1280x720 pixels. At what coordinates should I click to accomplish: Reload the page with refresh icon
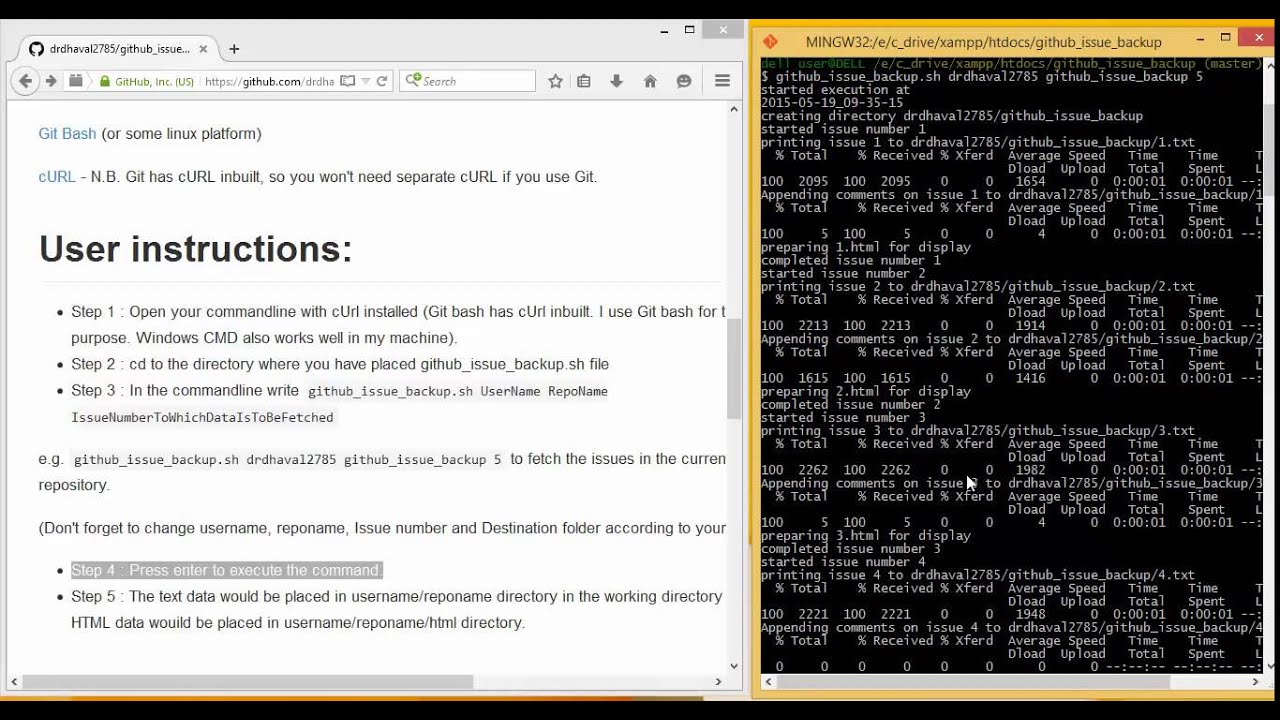pyautogui.click(x=382, y=81)
